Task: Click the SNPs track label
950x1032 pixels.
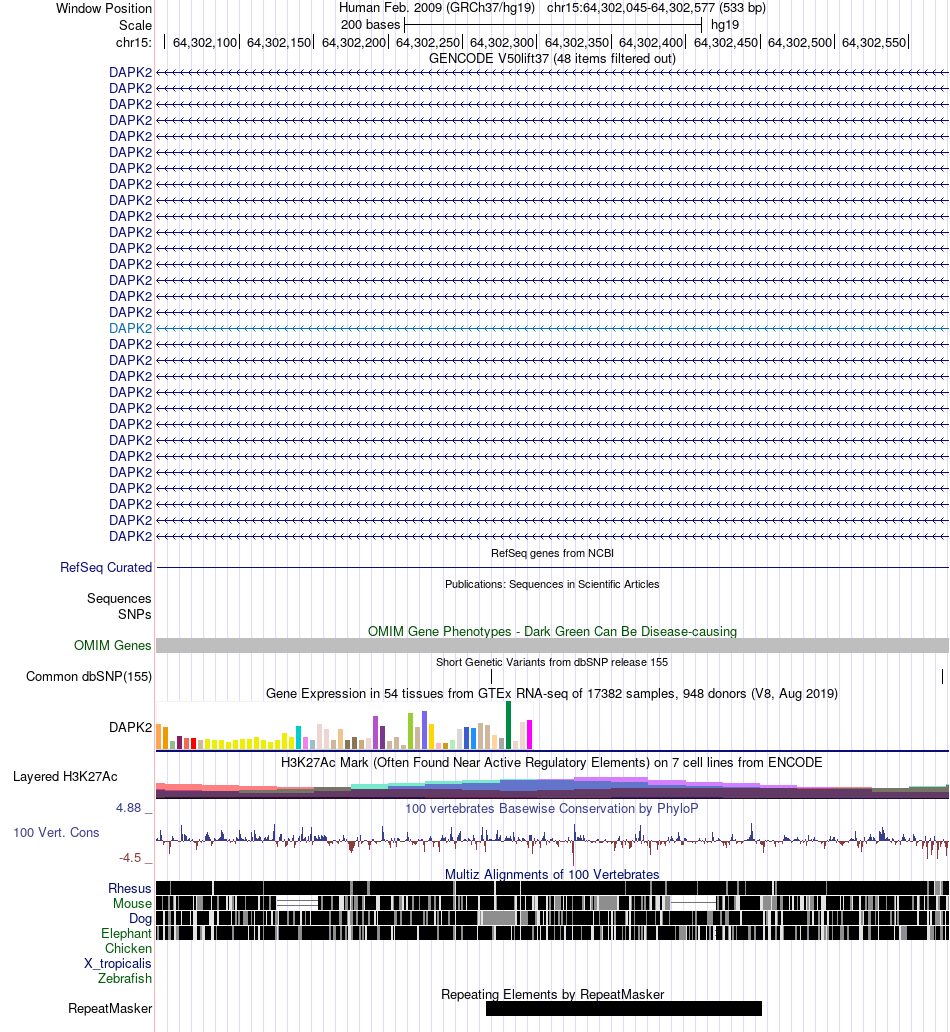Action: 135,614
